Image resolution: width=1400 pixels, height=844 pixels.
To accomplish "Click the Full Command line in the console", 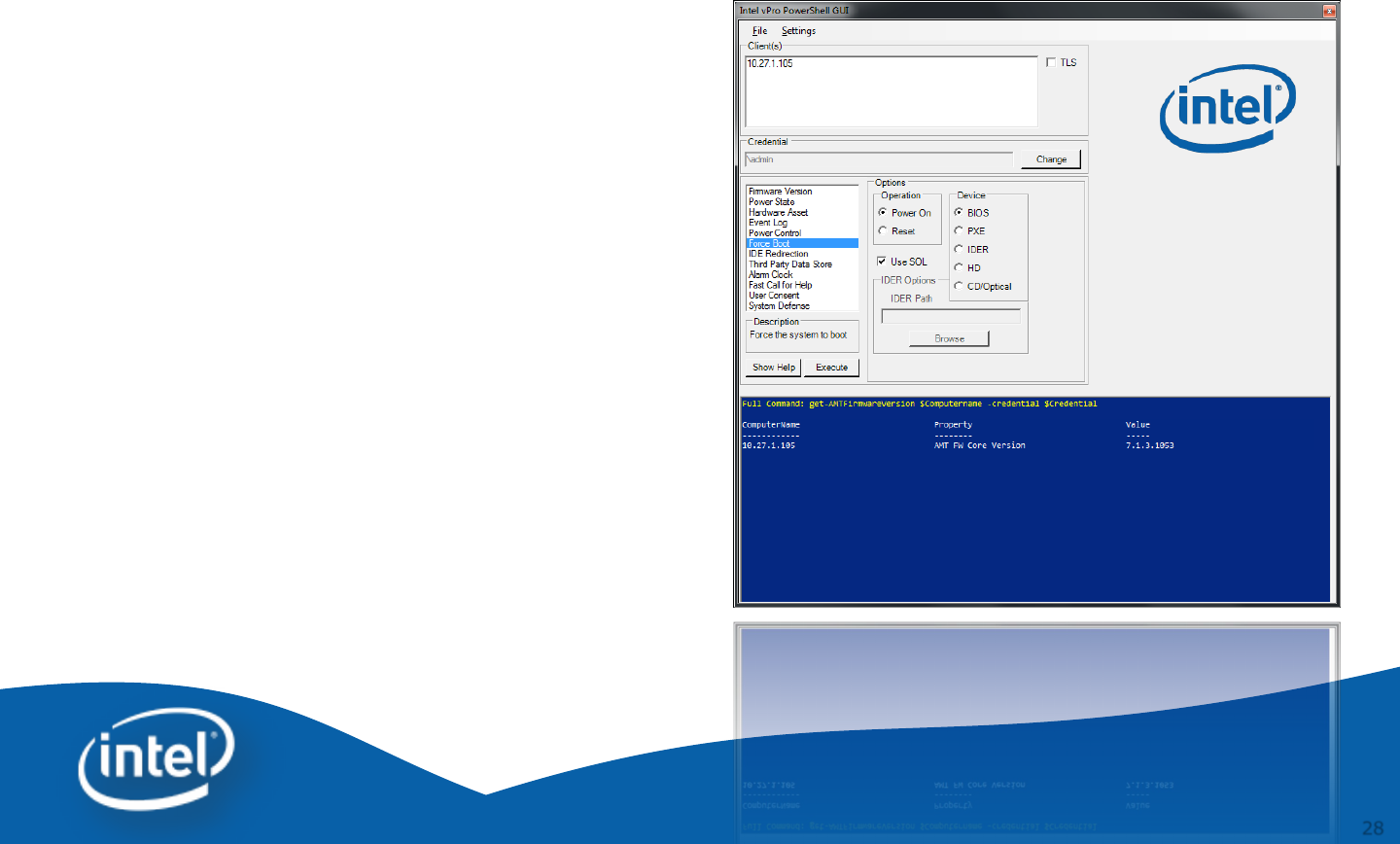I will tap(919, 404).
